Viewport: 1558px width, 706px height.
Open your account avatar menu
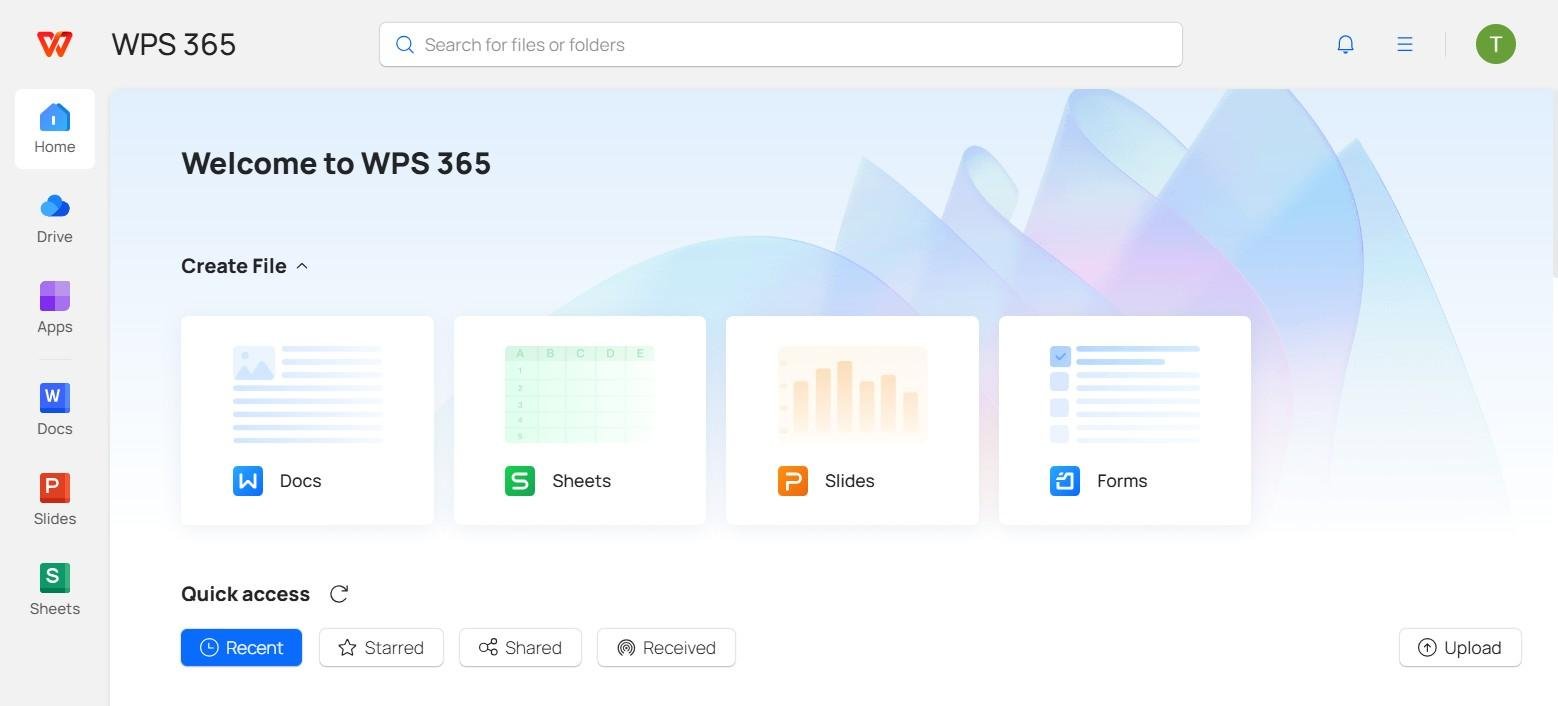click(1496, 44)
